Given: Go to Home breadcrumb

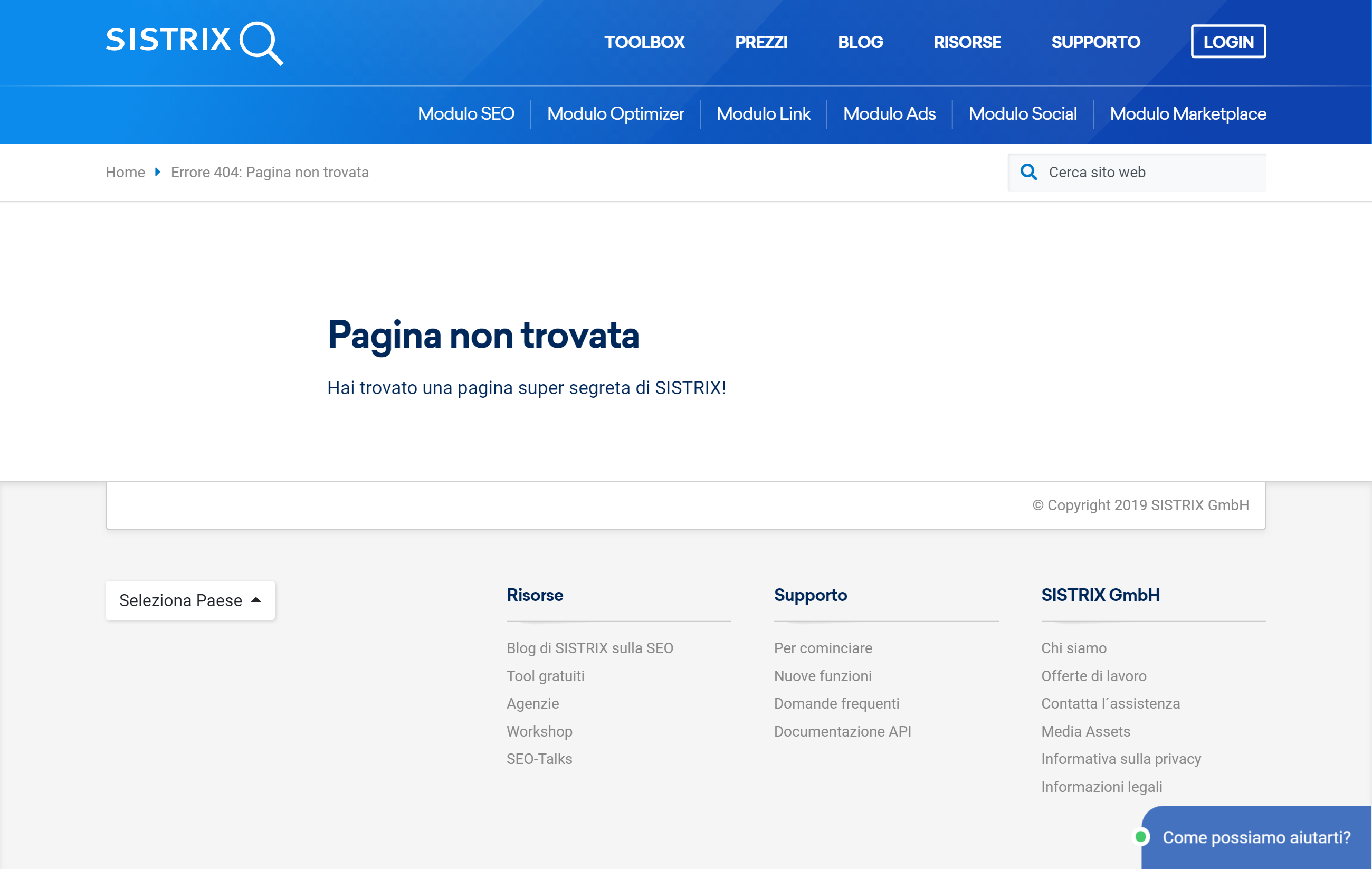Looking at the screenshot, I should [126, 172].
